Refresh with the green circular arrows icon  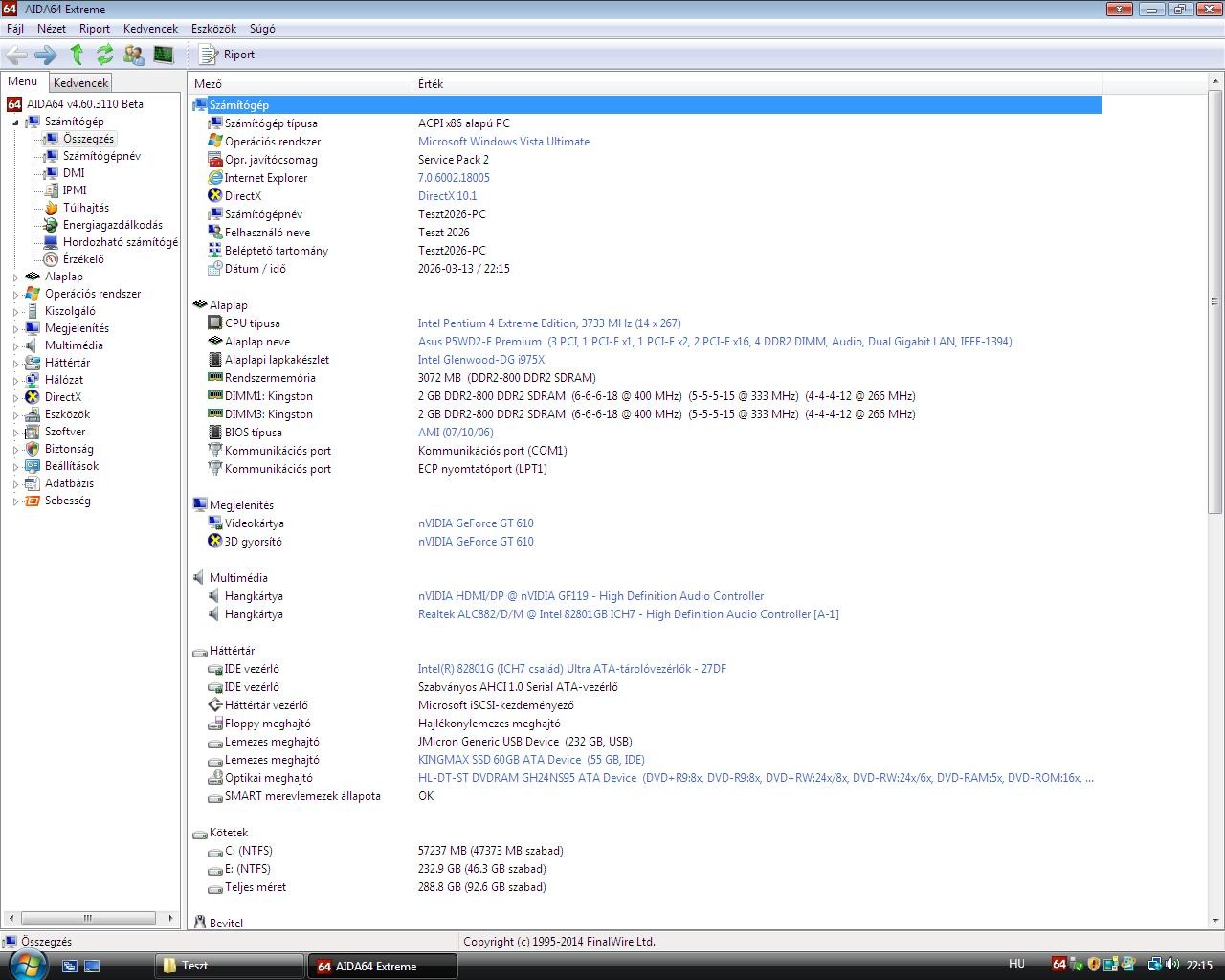[105, 55]
